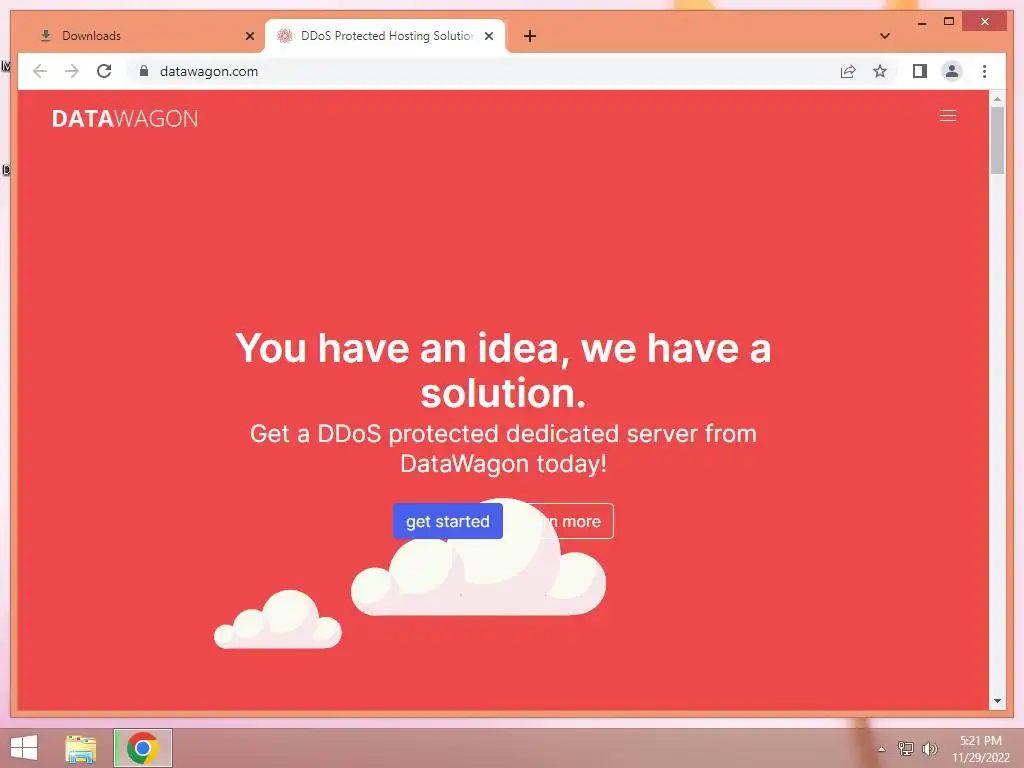Go back to previous page
This screenshot has width=1024, height=768.
point(40,71)
